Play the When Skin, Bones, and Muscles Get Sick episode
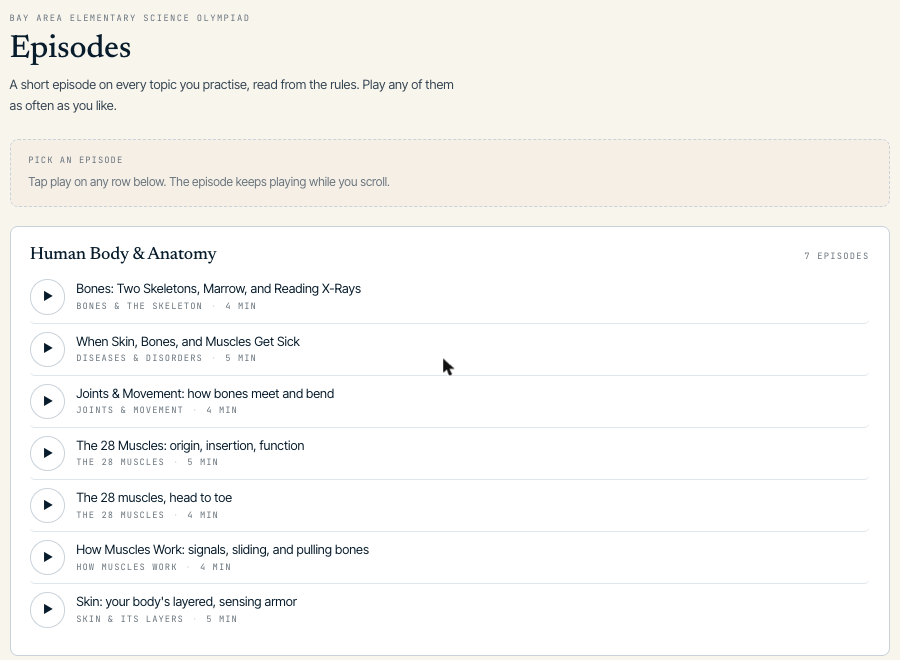 pos(47,348)
